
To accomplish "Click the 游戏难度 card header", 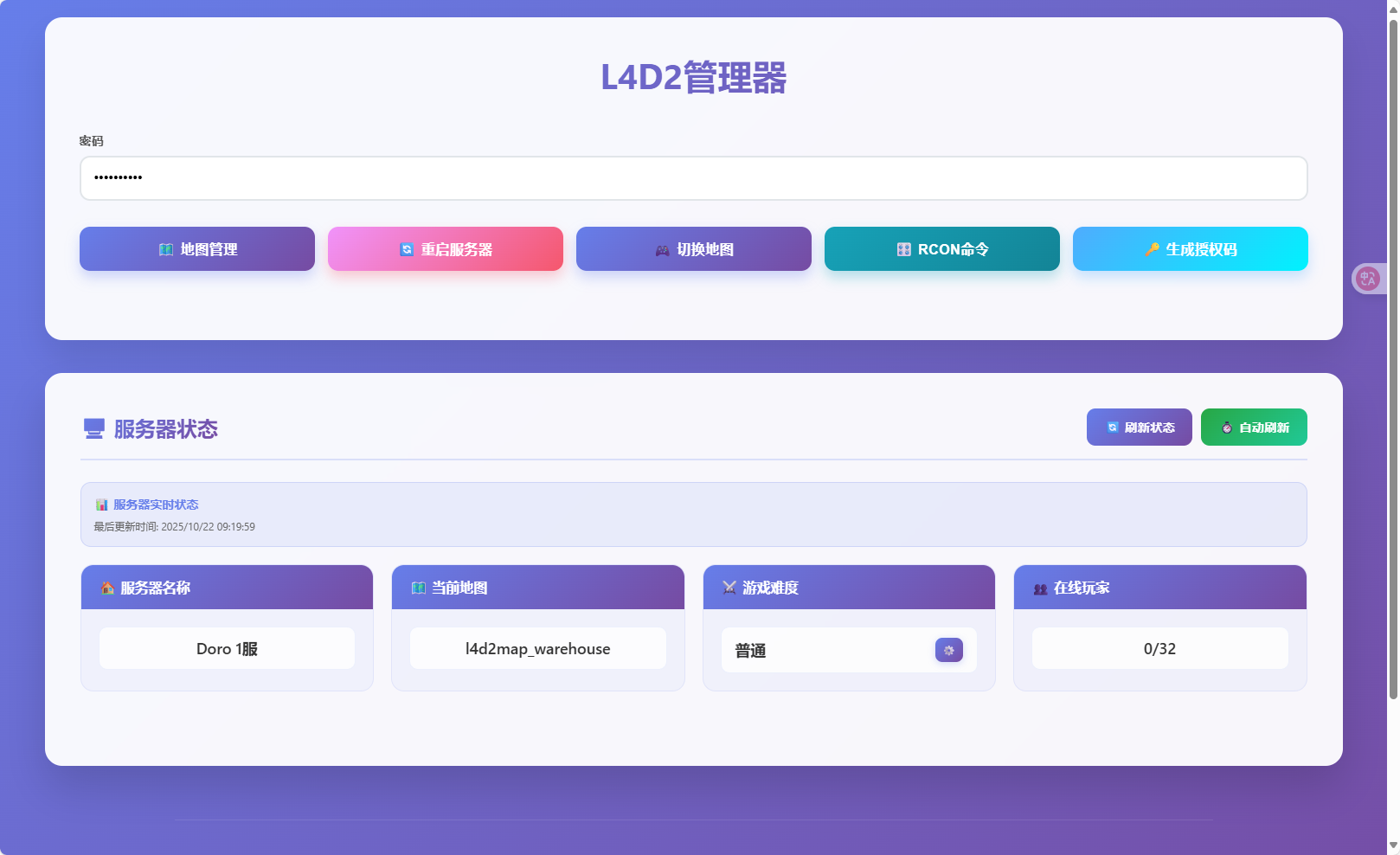I will [x=849, y=588].
